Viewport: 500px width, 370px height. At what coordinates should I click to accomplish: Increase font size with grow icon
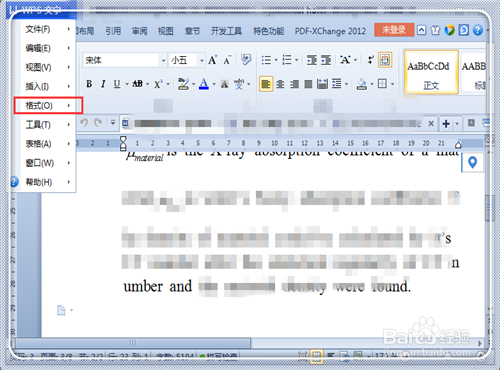tap(213, 60)
